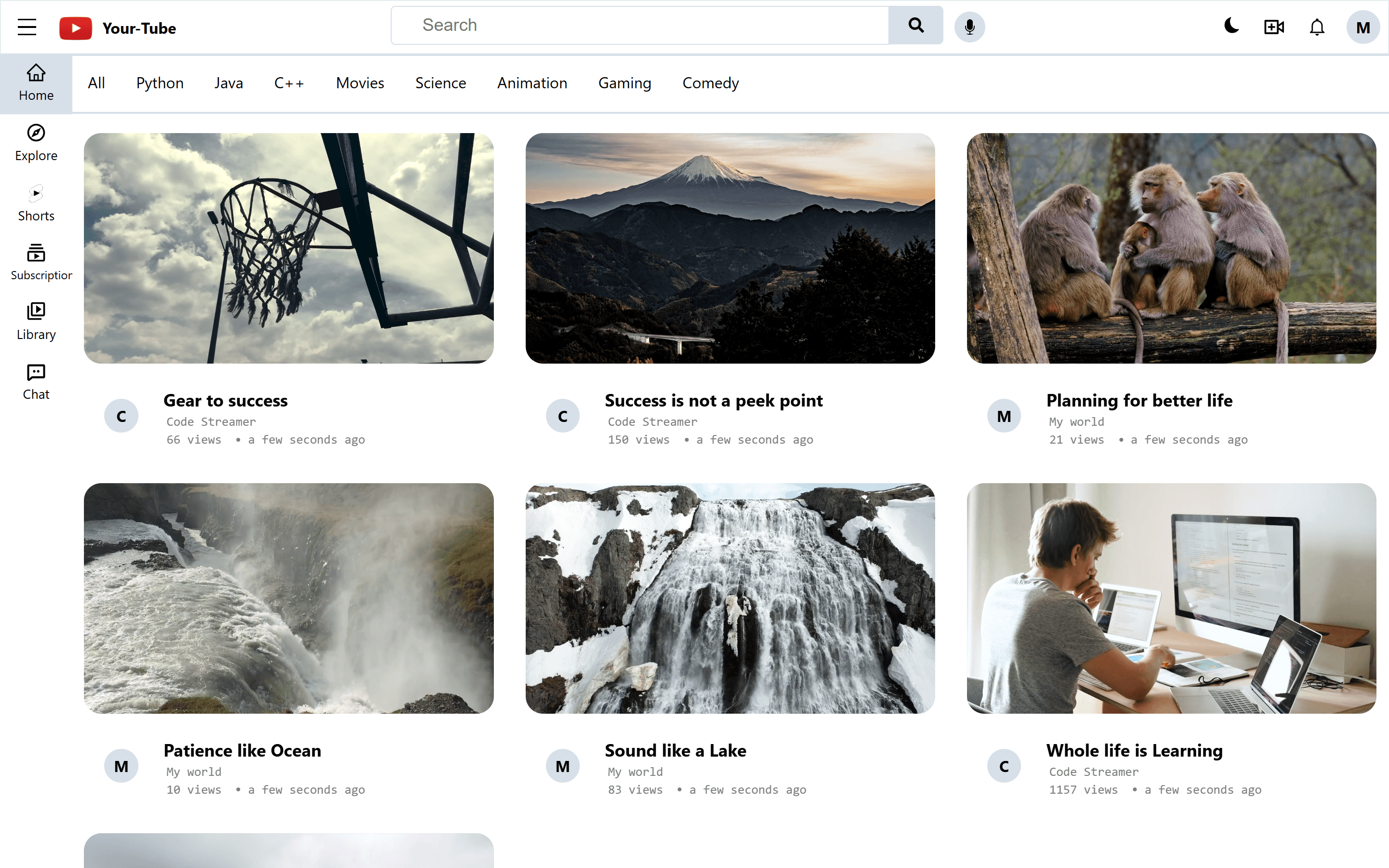
Task: Select the All category filter
Action: 96,83
